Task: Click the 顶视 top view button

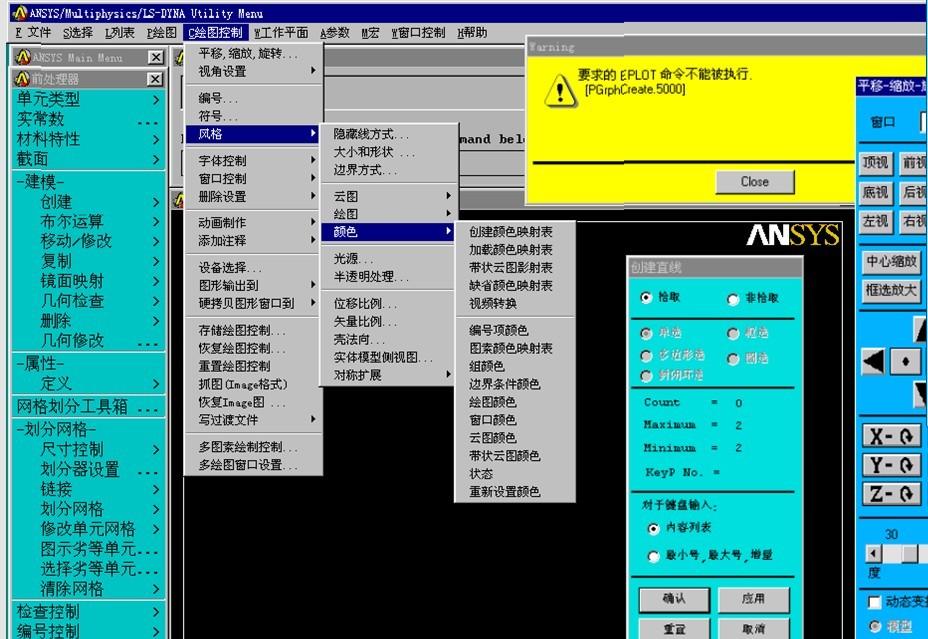Action: point(875,163)
